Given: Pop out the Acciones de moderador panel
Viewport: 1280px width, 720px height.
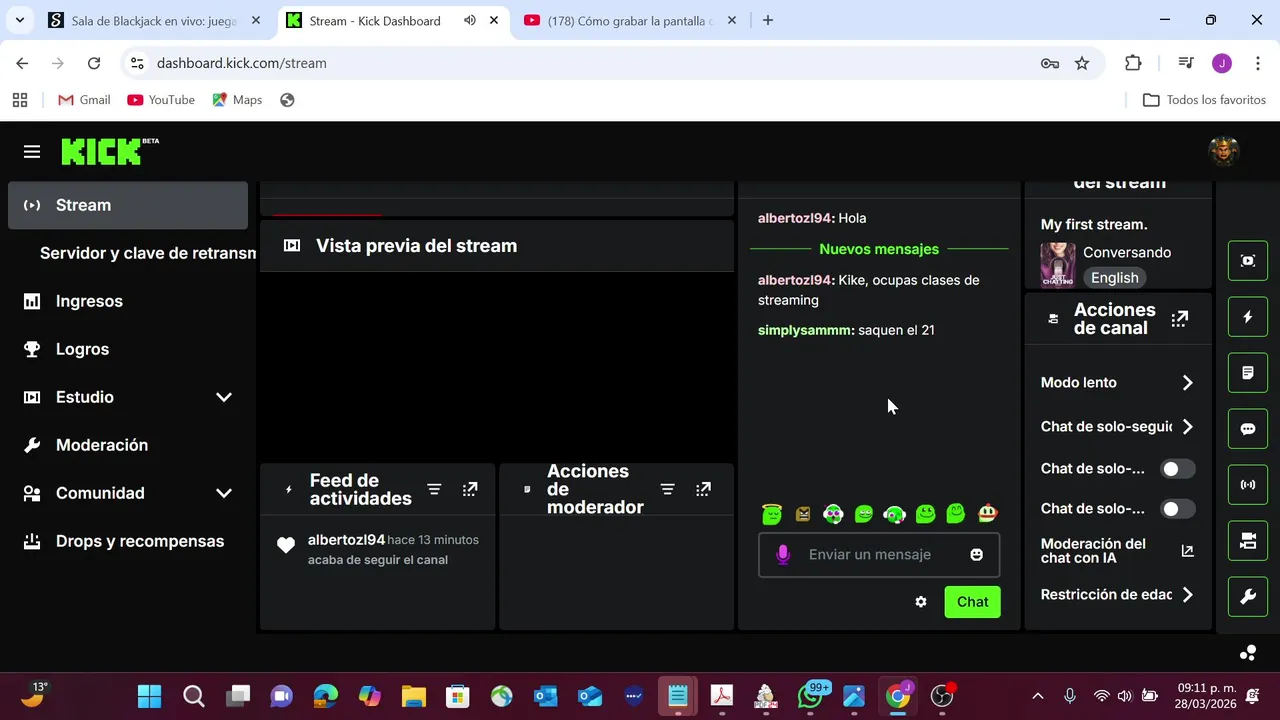Looking at the screenshot, I should (x=704, y=489).
